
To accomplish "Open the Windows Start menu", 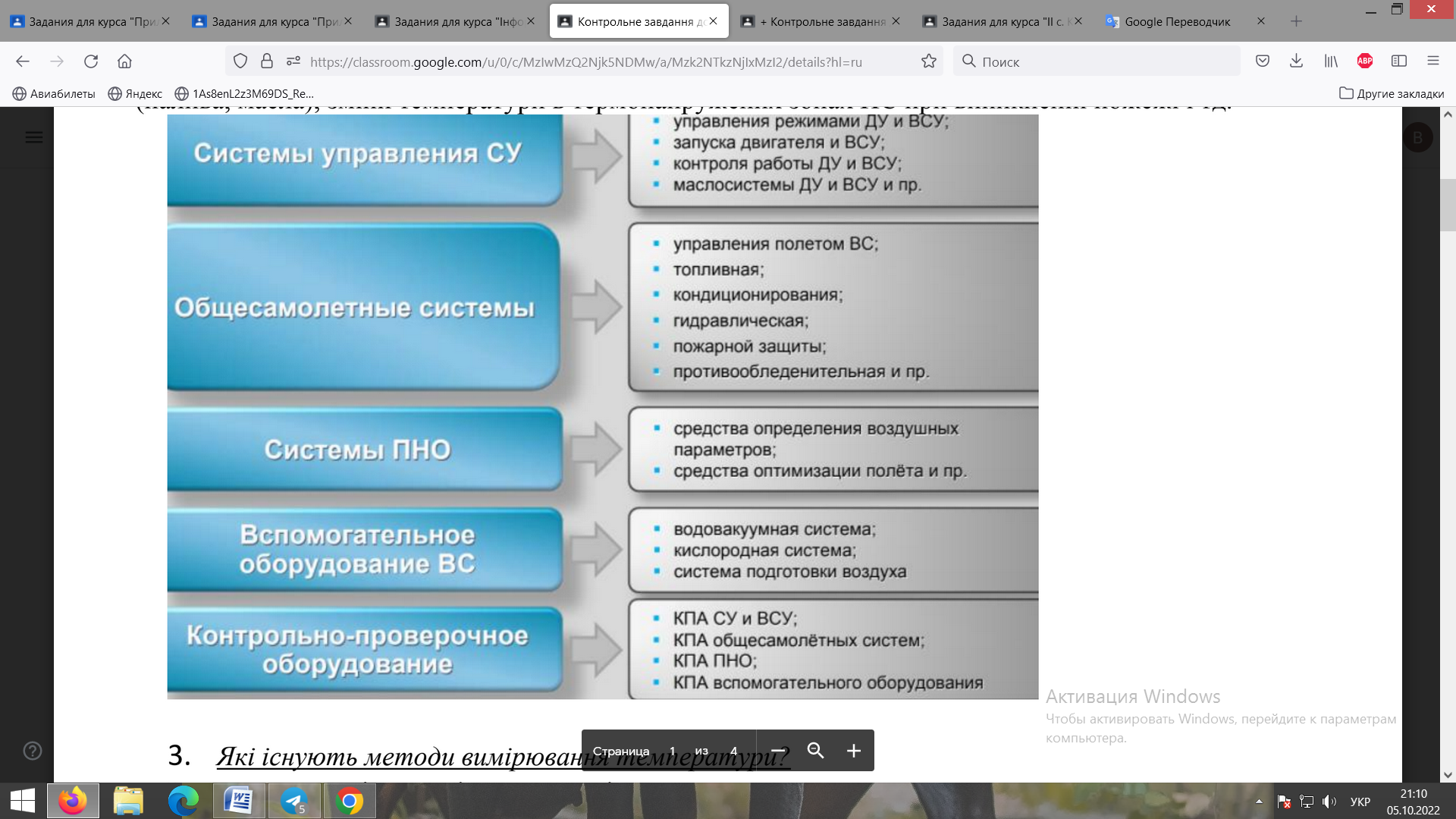I will 23,801.
